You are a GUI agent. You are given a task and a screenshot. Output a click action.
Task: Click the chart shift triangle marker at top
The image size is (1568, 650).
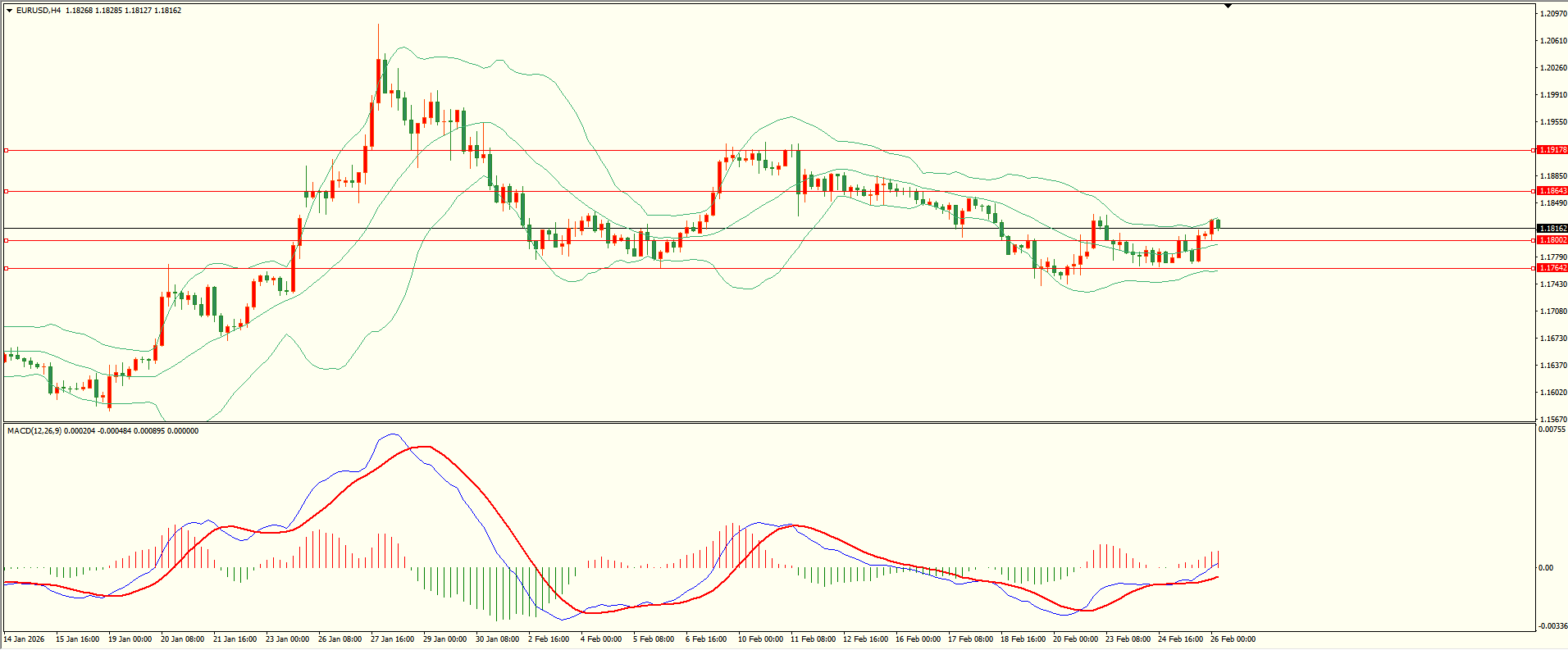point(1228,6)
